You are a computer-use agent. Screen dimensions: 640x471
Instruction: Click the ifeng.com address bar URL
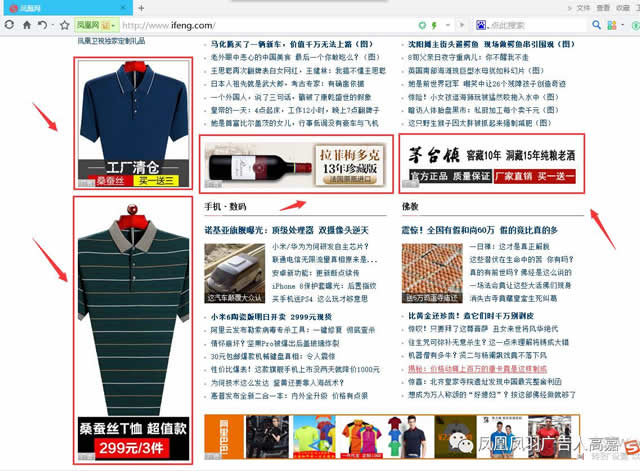(x=170, y=24)
